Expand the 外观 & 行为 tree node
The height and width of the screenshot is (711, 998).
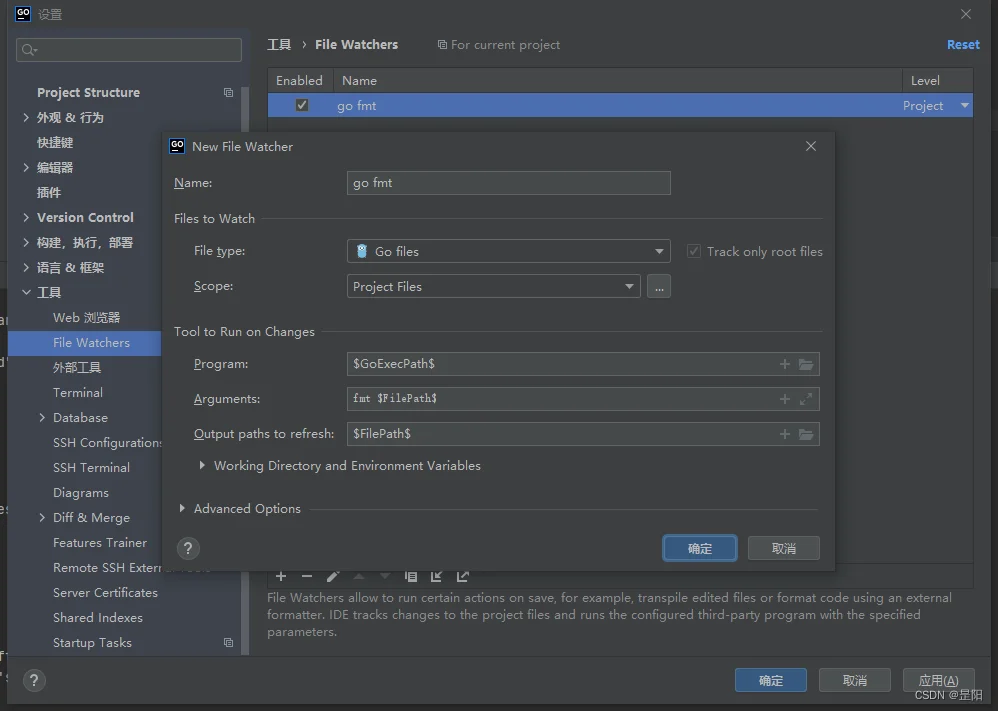26,117
